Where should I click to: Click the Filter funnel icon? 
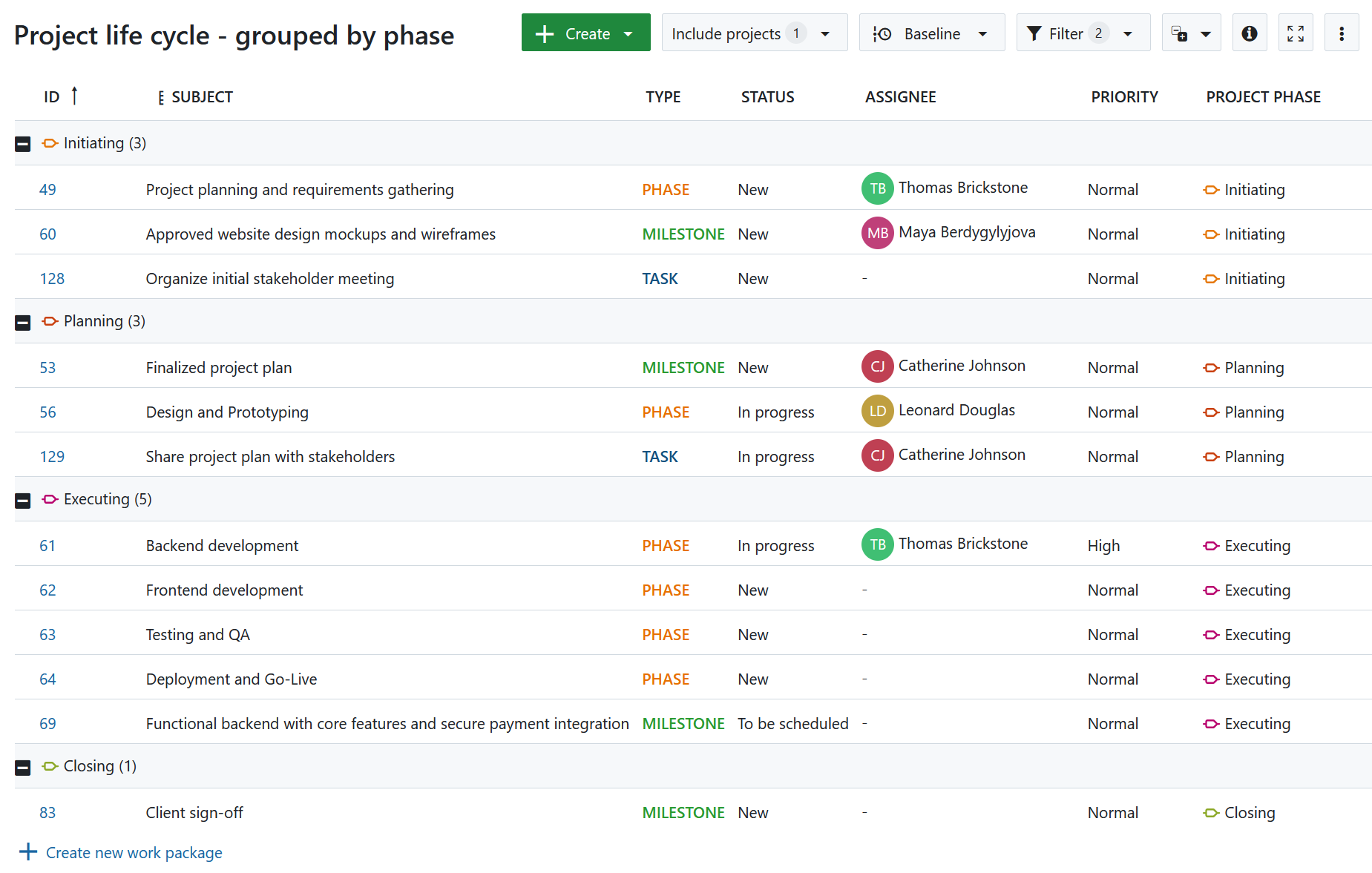(1034, 33)
